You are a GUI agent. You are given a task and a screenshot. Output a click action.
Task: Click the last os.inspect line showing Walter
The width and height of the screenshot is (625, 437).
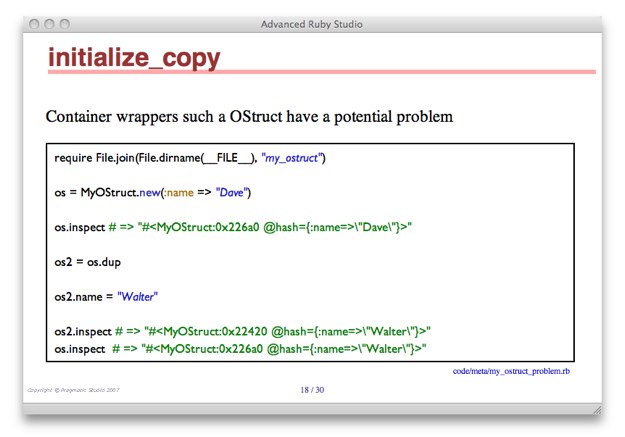pyautogui.click(x=240, y=347)
